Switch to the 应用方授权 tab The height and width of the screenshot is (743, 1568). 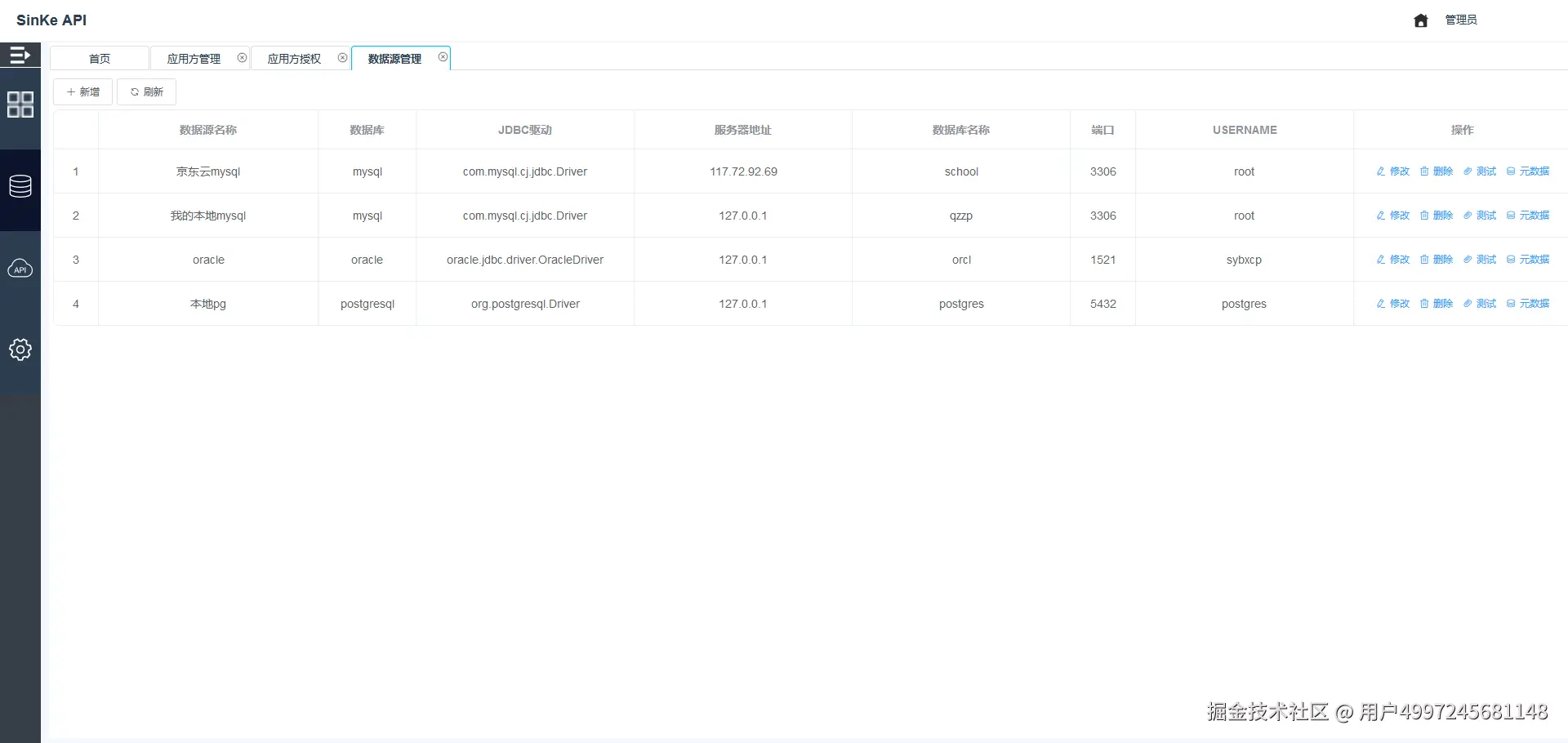[294, 59]
